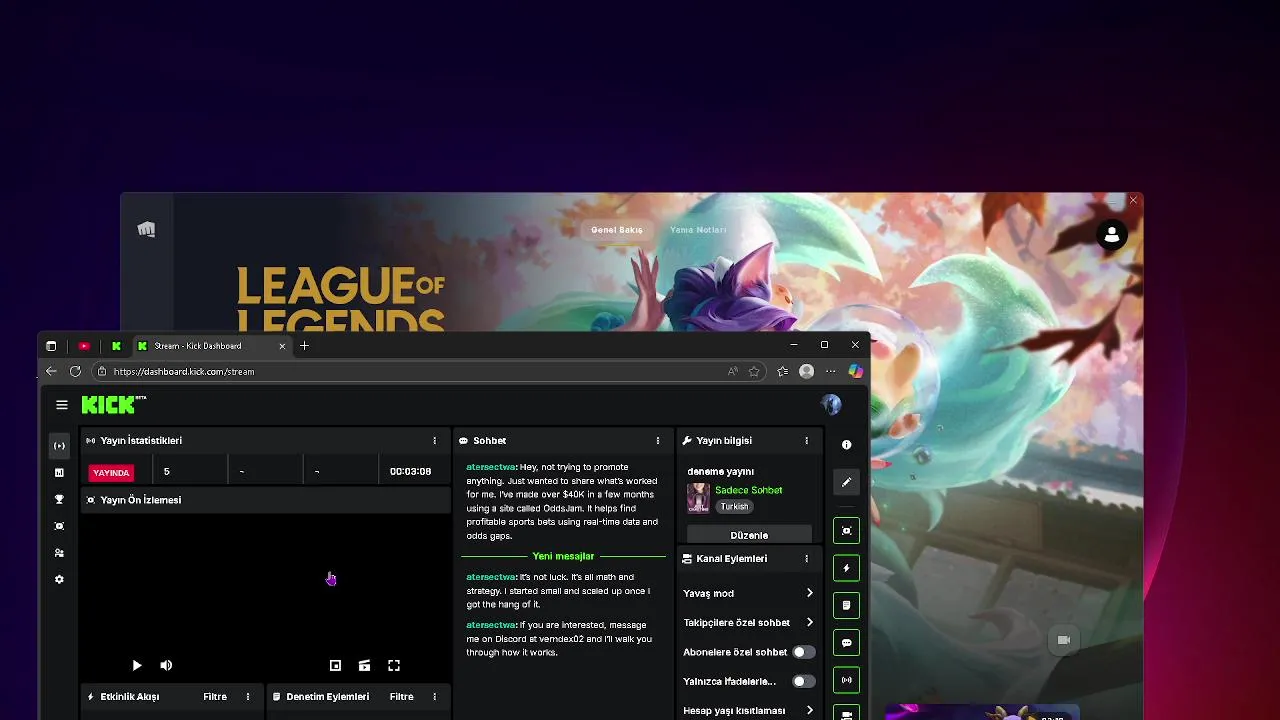Image resolution: width=1280 pixels, height=720 pixels.
Task: Click Filtre in Denetim Eylemleri panel
Action: click(x=401, y=696)
